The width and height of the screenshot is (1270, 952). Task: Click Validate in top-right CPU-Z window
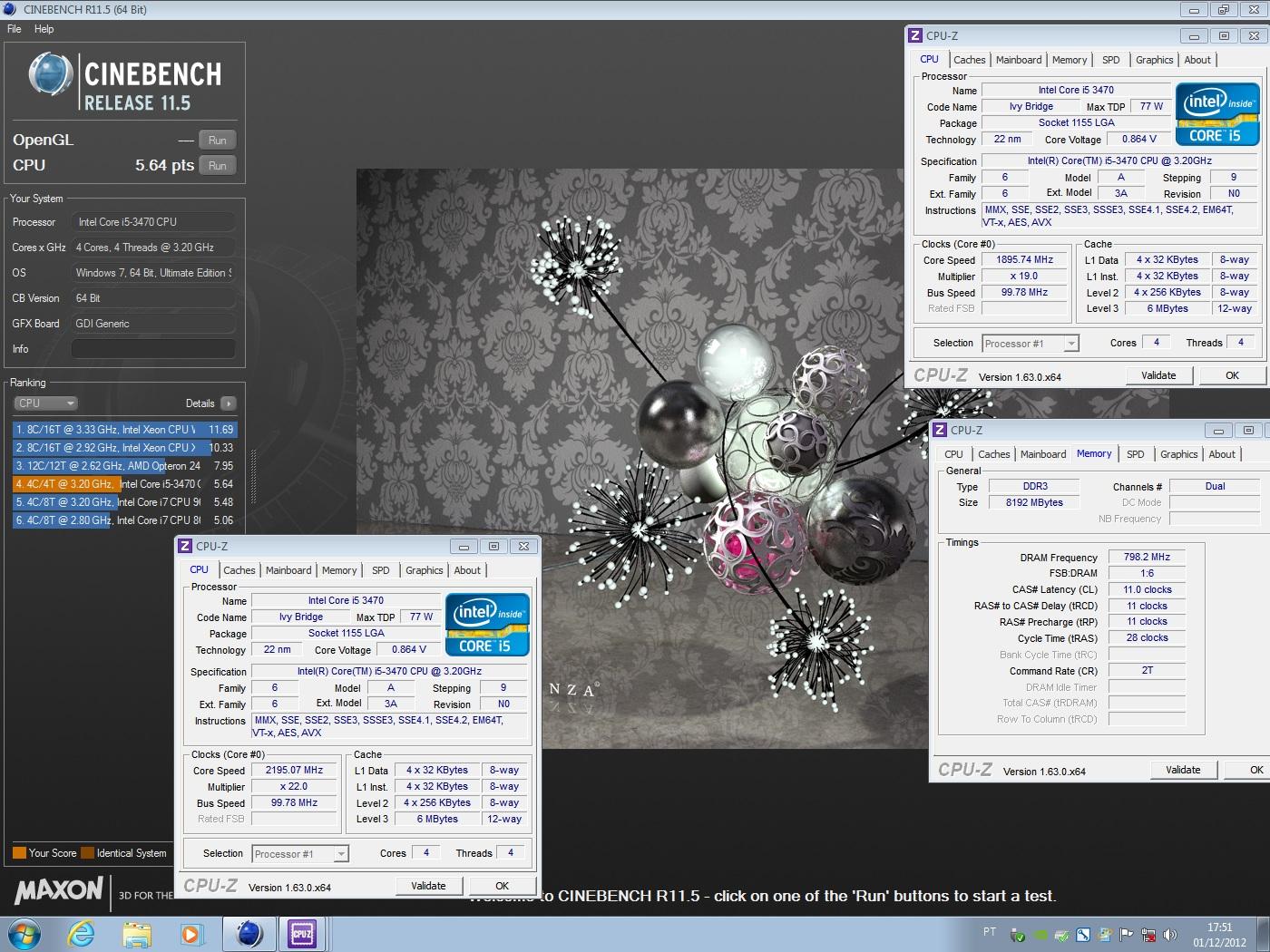pyautogui.click(x=1158, y=375)
